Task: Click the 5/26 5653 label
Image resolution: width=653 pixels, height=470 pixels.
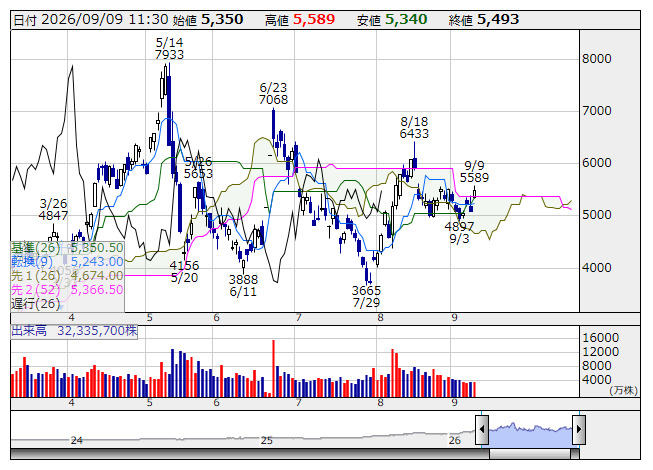Action: tap(198, 167)
